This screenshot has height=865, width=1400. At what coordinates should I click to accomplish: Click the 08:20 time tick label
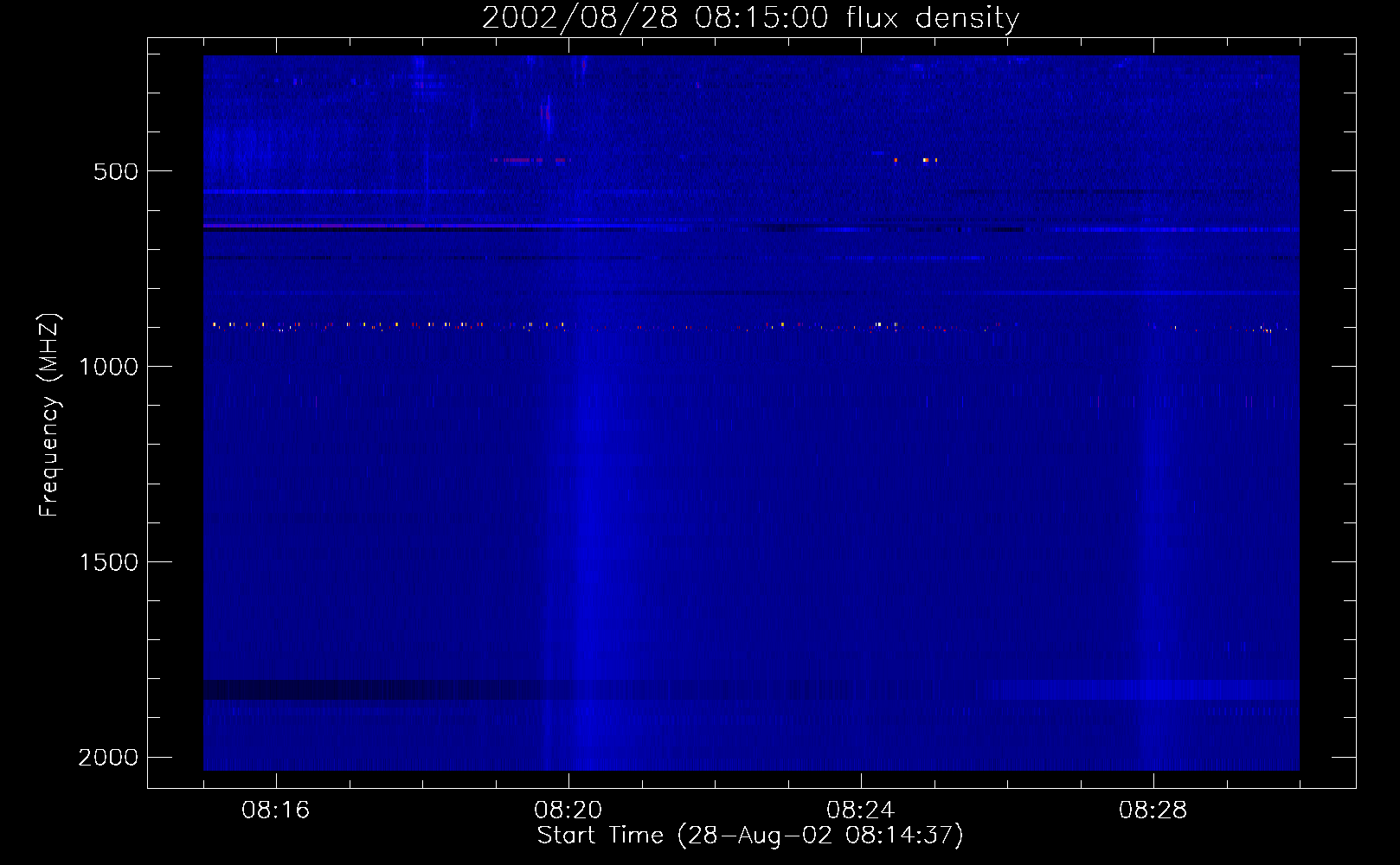tap(568, 811)
